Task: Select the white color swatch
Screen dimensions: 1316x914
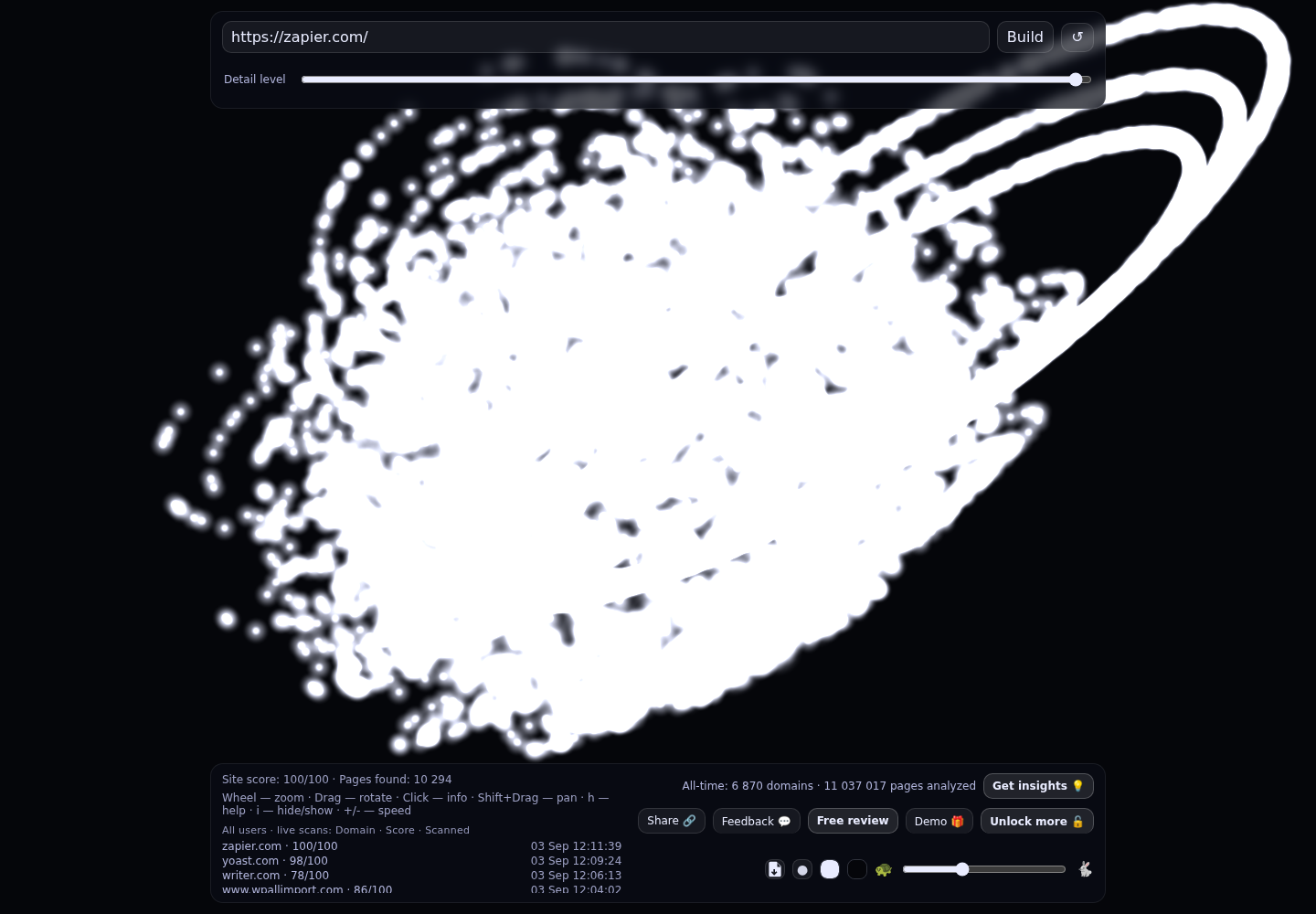Action: 830,869
